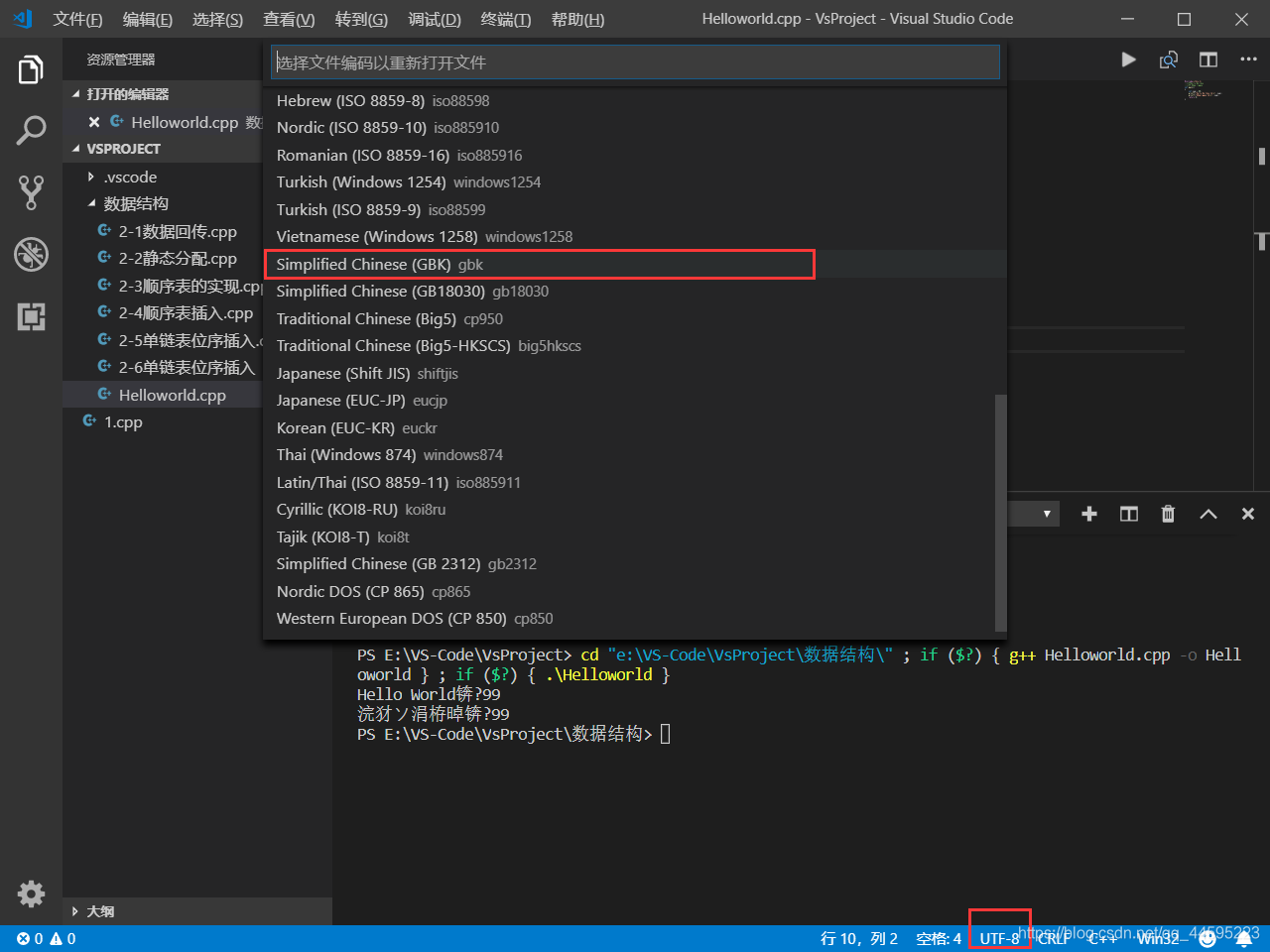This screenshot has height=952, width=1270.
Task: Open the terminal selector dropdown
Action: [x=1034, y=514]
